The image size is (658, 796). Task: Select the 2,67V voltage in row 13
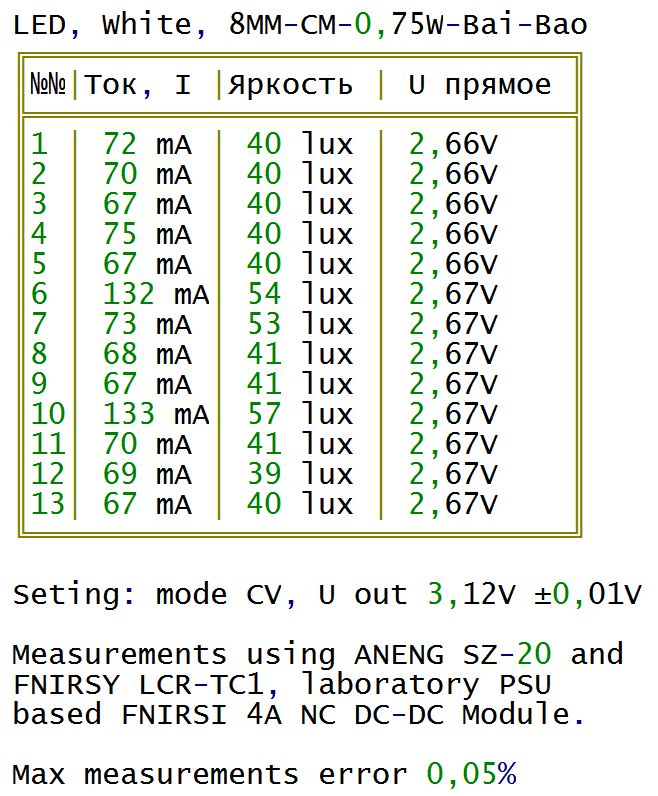click(453, 504)
